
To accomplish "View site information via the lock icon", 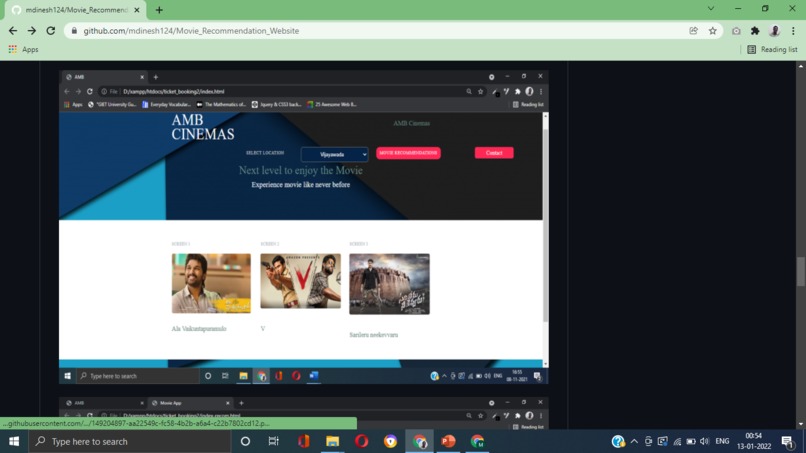I will 75,31.
